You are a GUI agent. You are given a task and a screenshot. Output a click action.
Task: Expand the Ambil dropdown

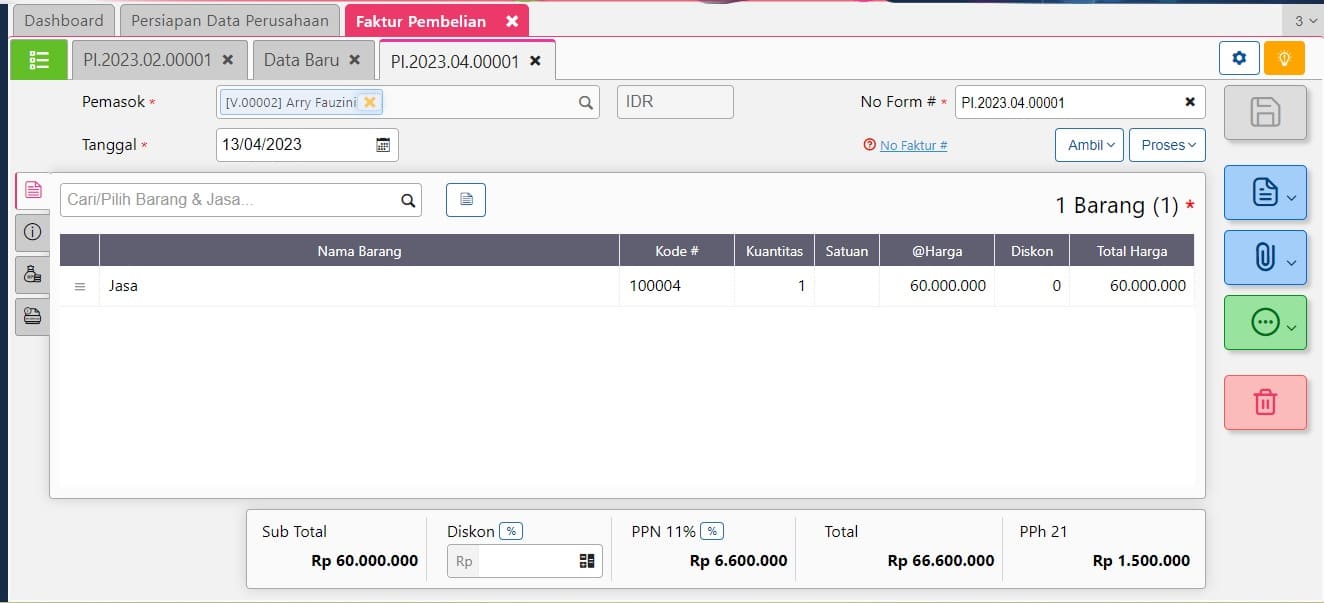pyautogui.click(x=1089, y=145)
